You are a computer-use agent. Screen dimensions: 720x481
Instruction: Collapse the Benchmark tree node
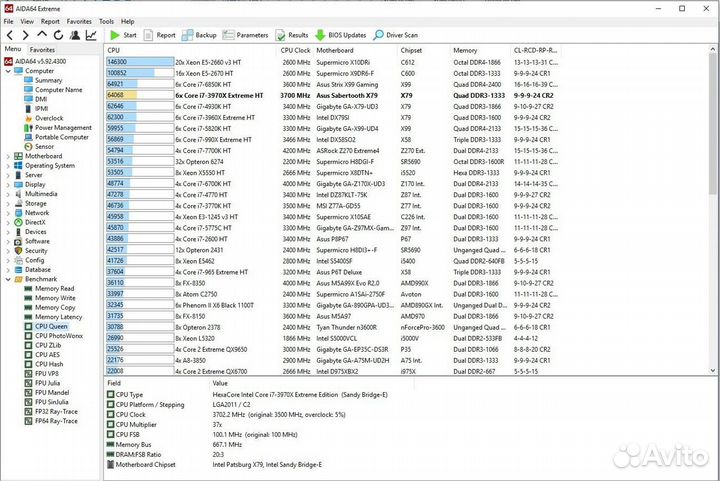coord(8,279)
